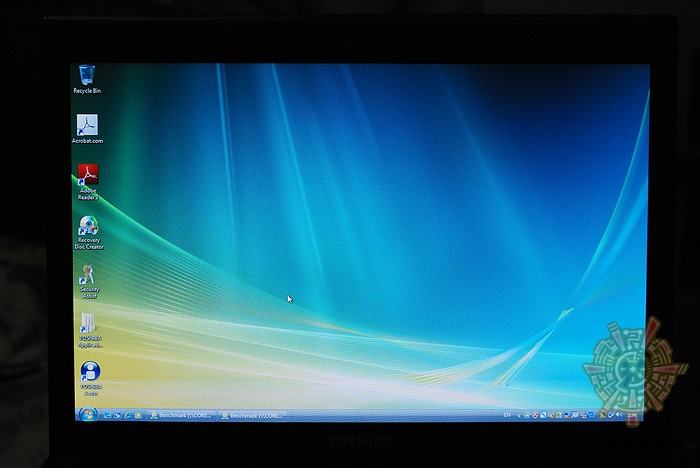Viewport: 700px width, 468px height.
Task: Open the Recycle Bin desktop icon
Action: point(87,79)
